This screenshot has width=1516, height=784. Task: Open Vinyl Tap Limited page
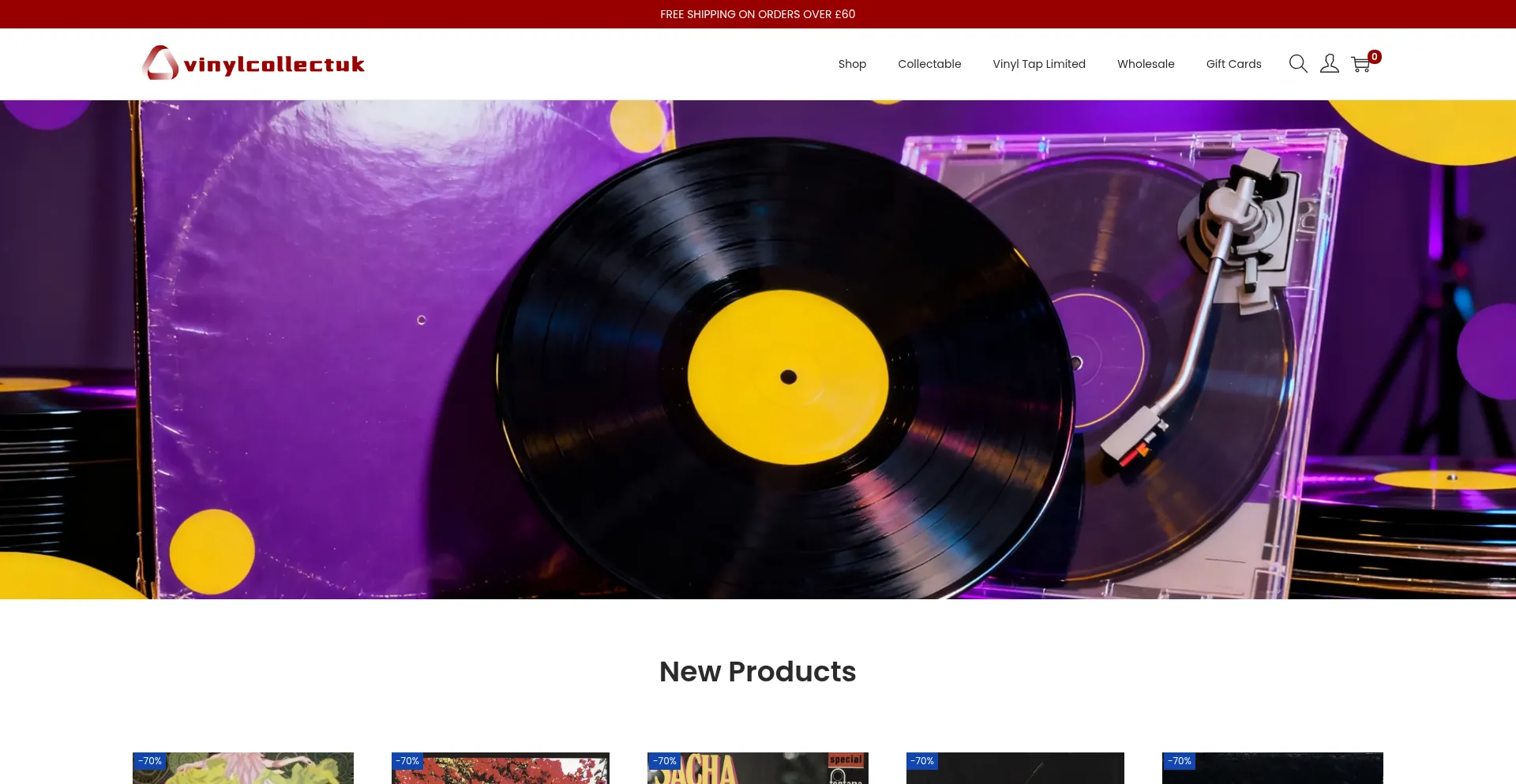tap(1039, 64)
